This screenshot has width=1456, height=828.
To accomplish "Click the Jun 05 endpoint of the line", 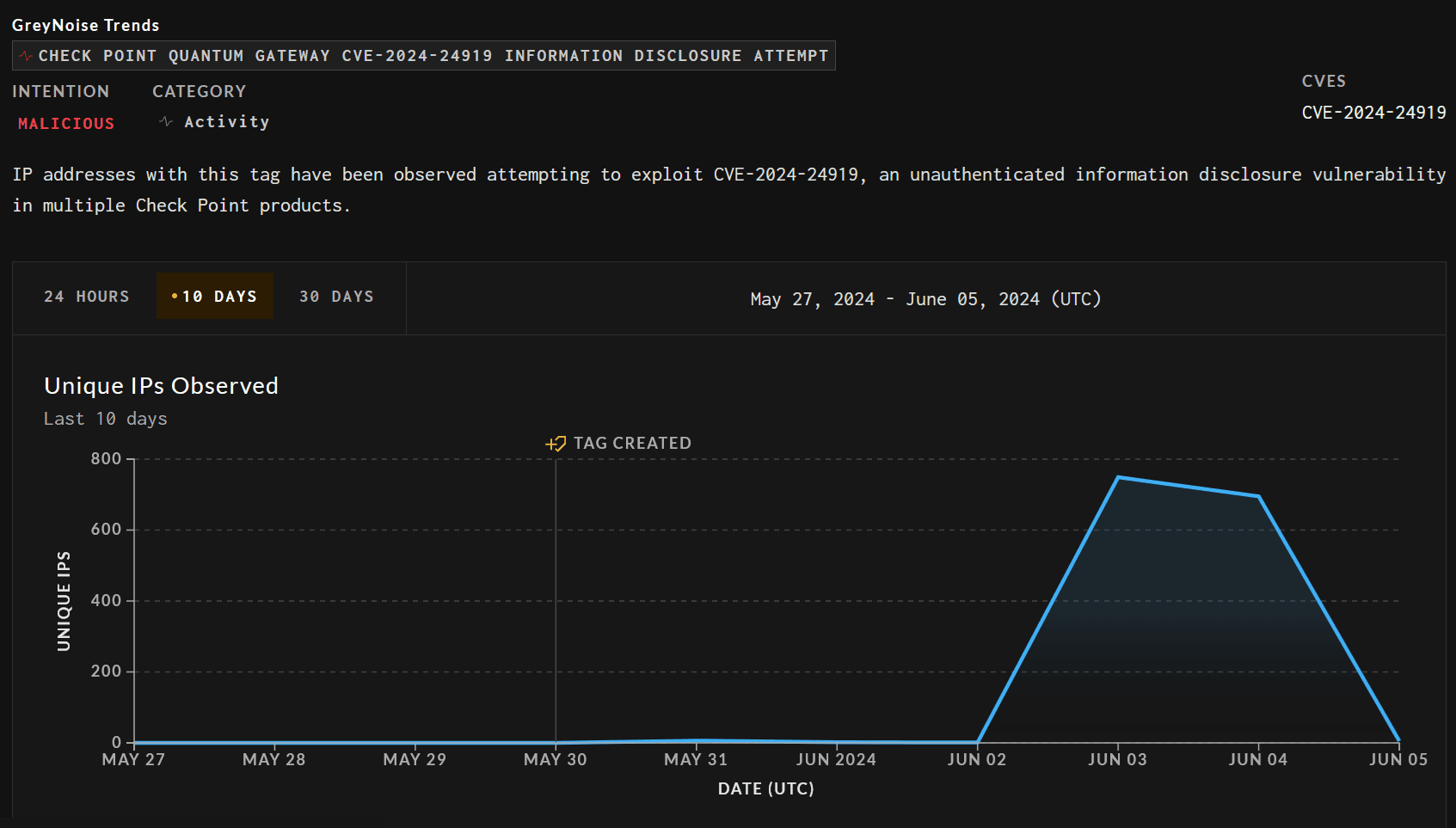I will (x=1398, y=740).
